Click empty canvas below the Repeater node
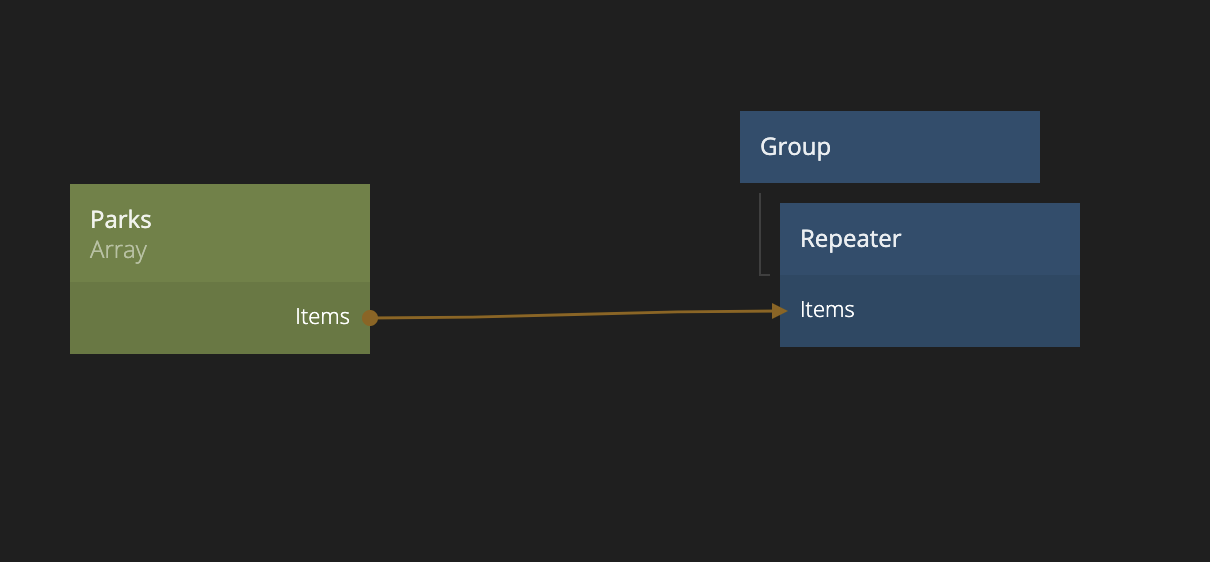The height and width of the screenshot is (562, 1210). [930, 450]
